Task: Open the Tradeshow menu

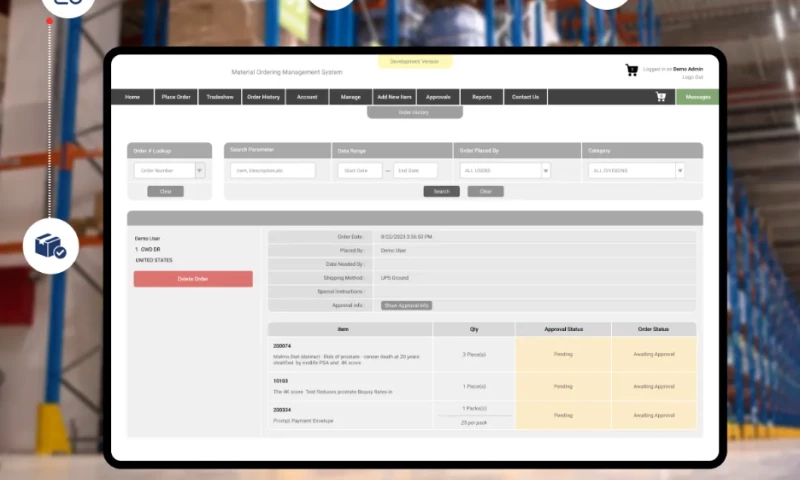Action: [x=220, y=97]
